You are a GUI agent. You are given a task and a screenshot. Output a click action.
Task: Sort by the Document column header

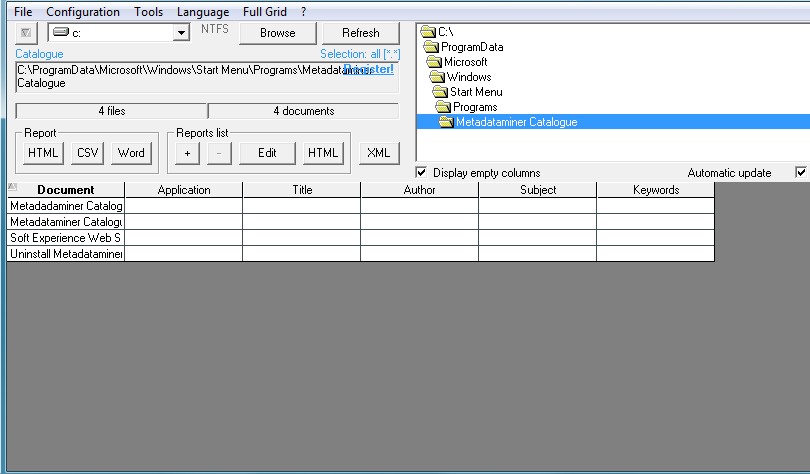pos(66,189)
